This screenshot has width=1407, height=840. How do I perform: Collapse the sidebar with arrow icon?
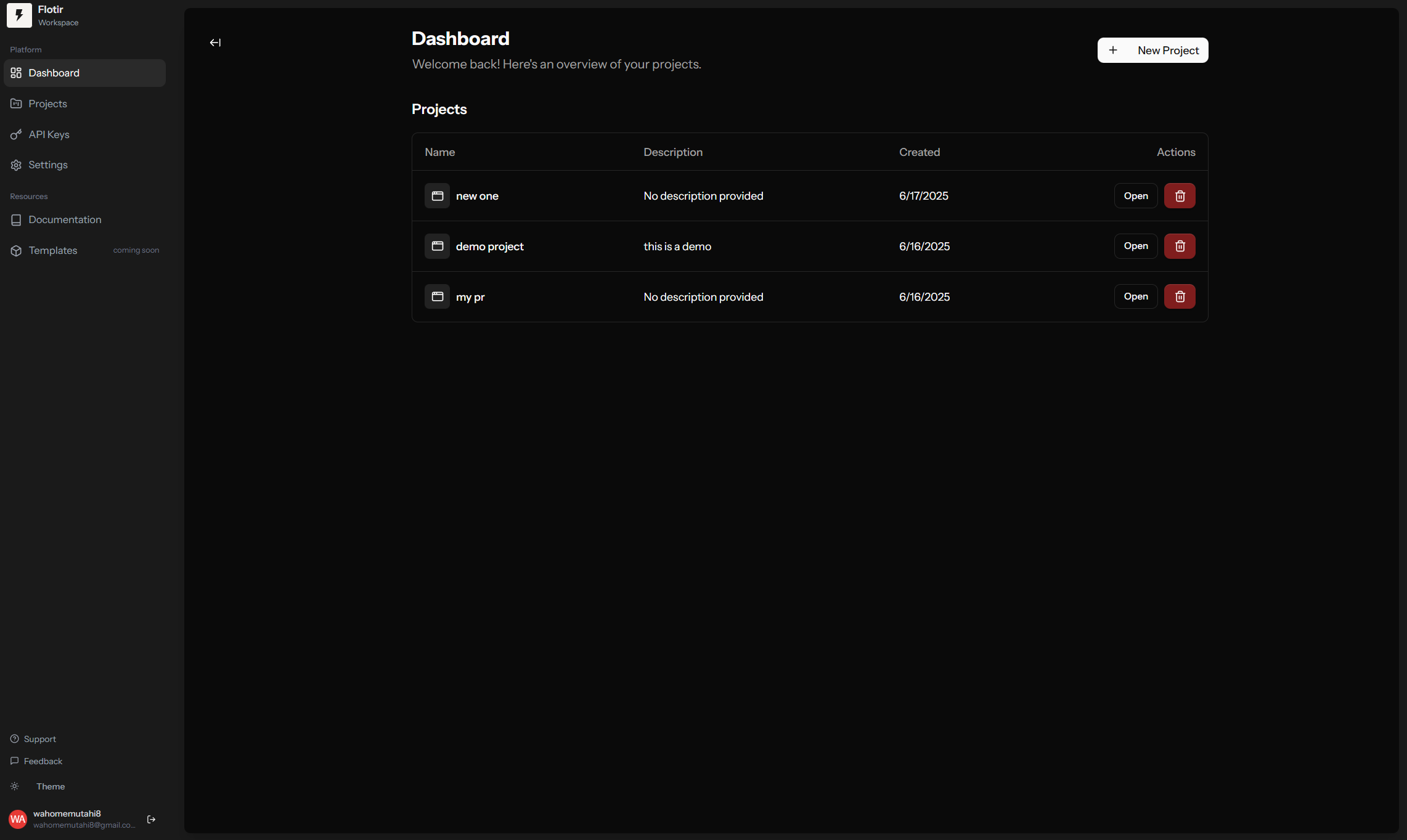click(215, 43)
